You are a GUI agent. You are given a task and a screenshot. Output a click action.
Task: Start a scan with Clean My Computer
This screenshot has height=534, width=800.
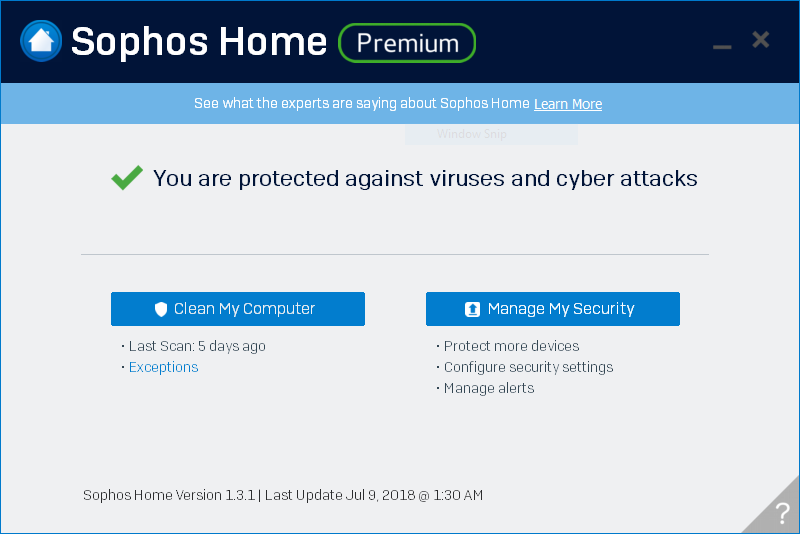tap(238, 309)
